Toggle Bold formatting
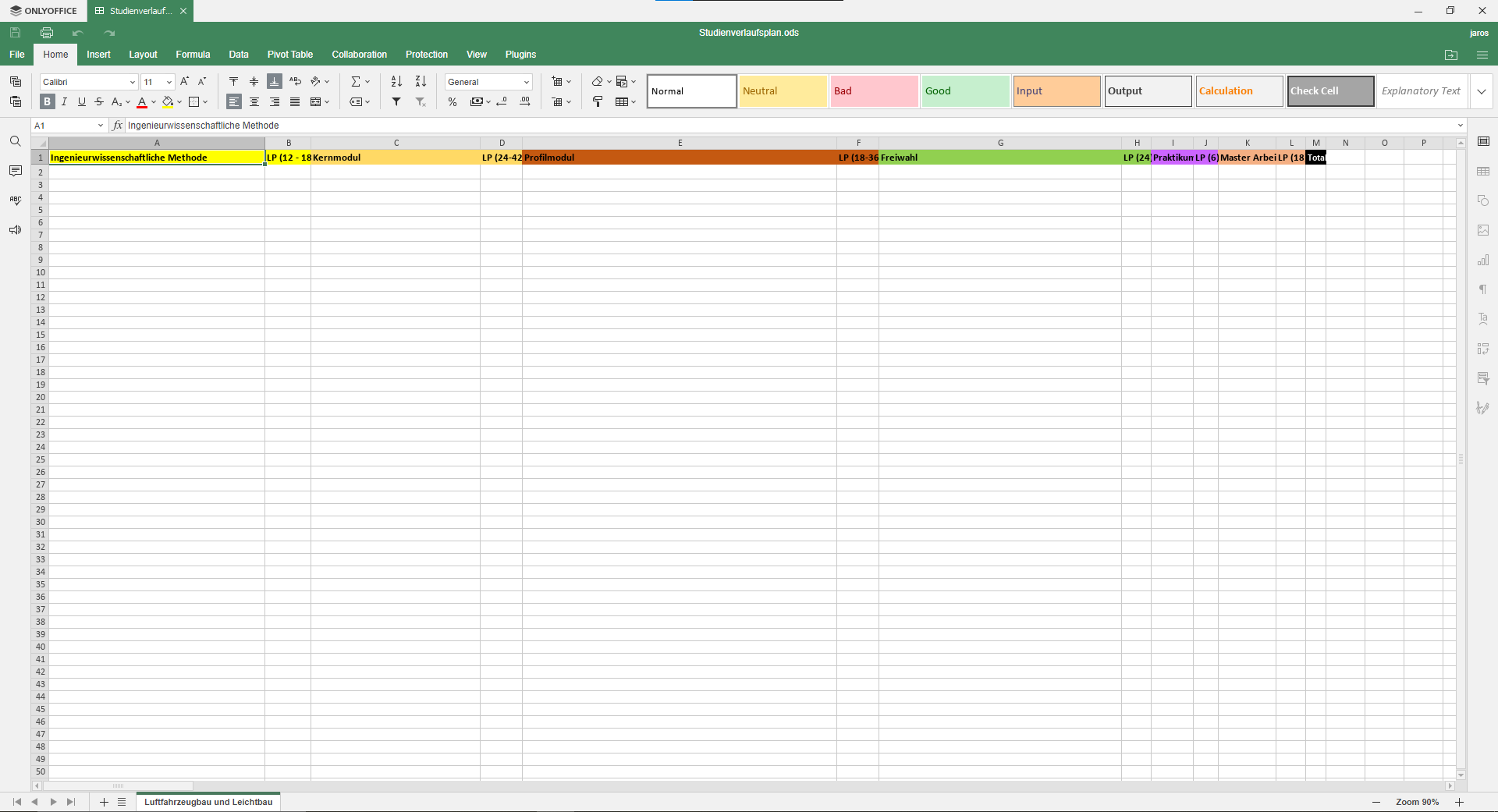 [47, 101]
